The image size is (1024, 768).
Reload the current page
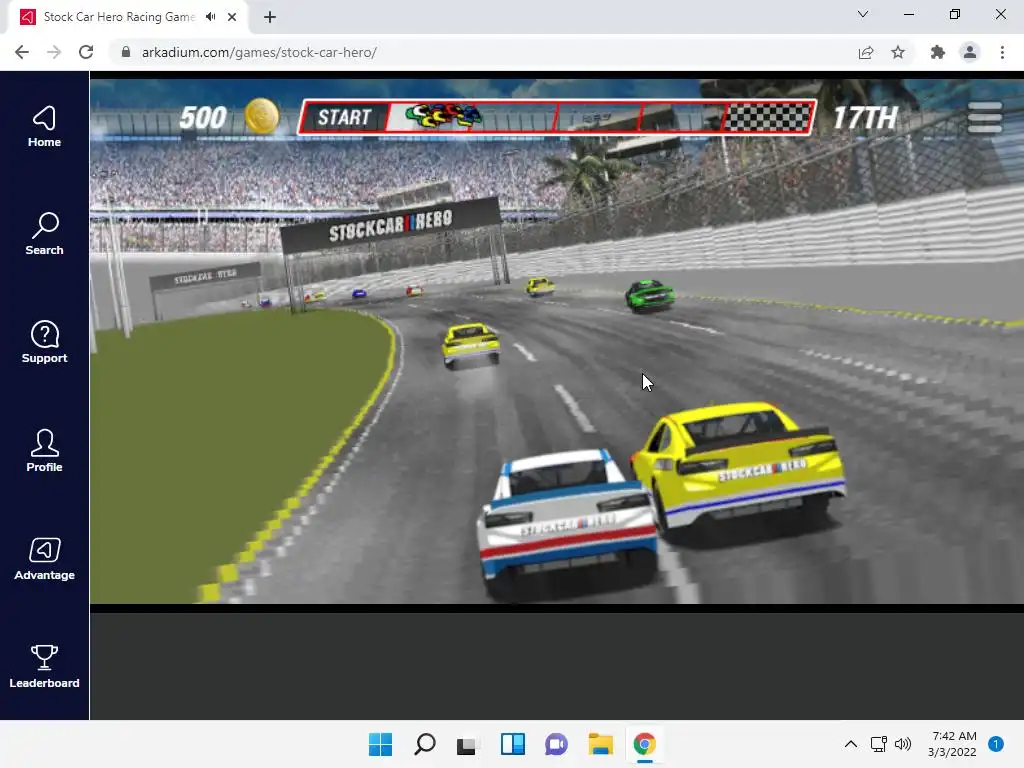[86, 52]
